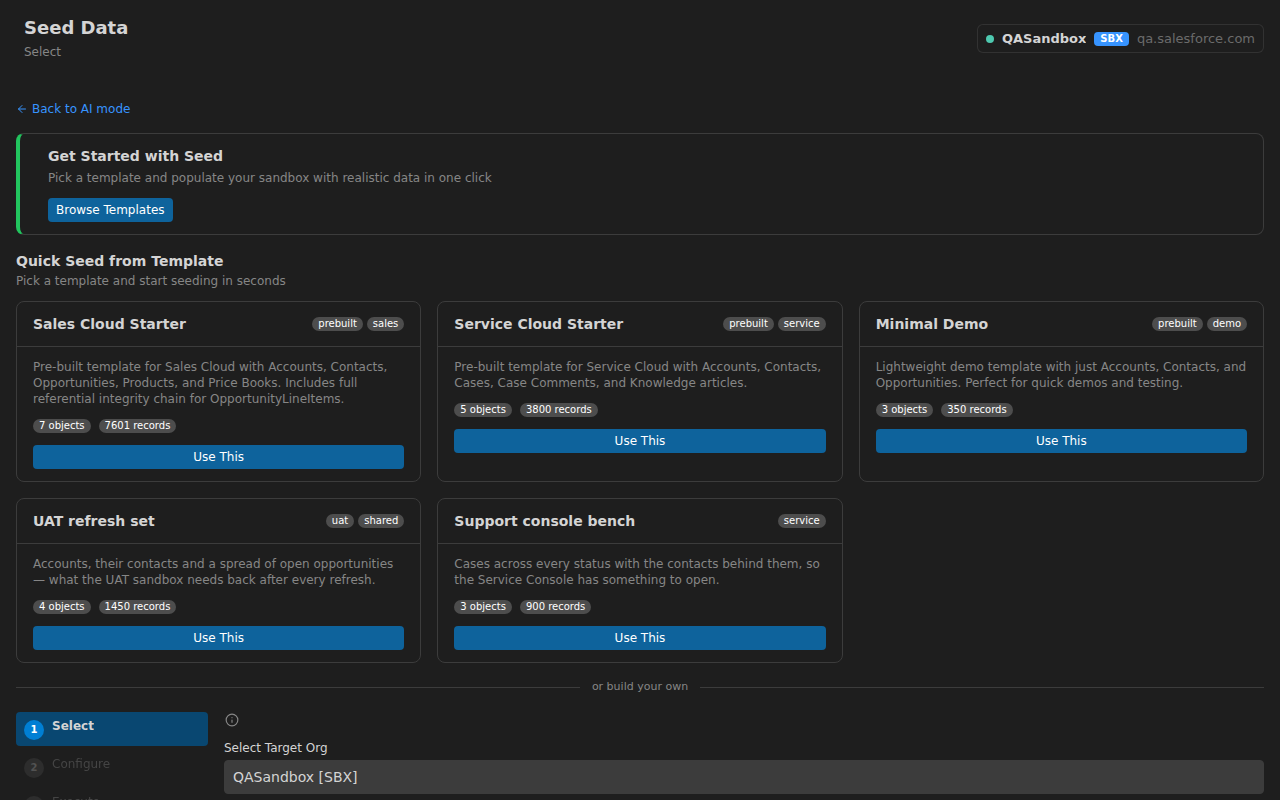Click the 350 records badge

coord(977,410)
